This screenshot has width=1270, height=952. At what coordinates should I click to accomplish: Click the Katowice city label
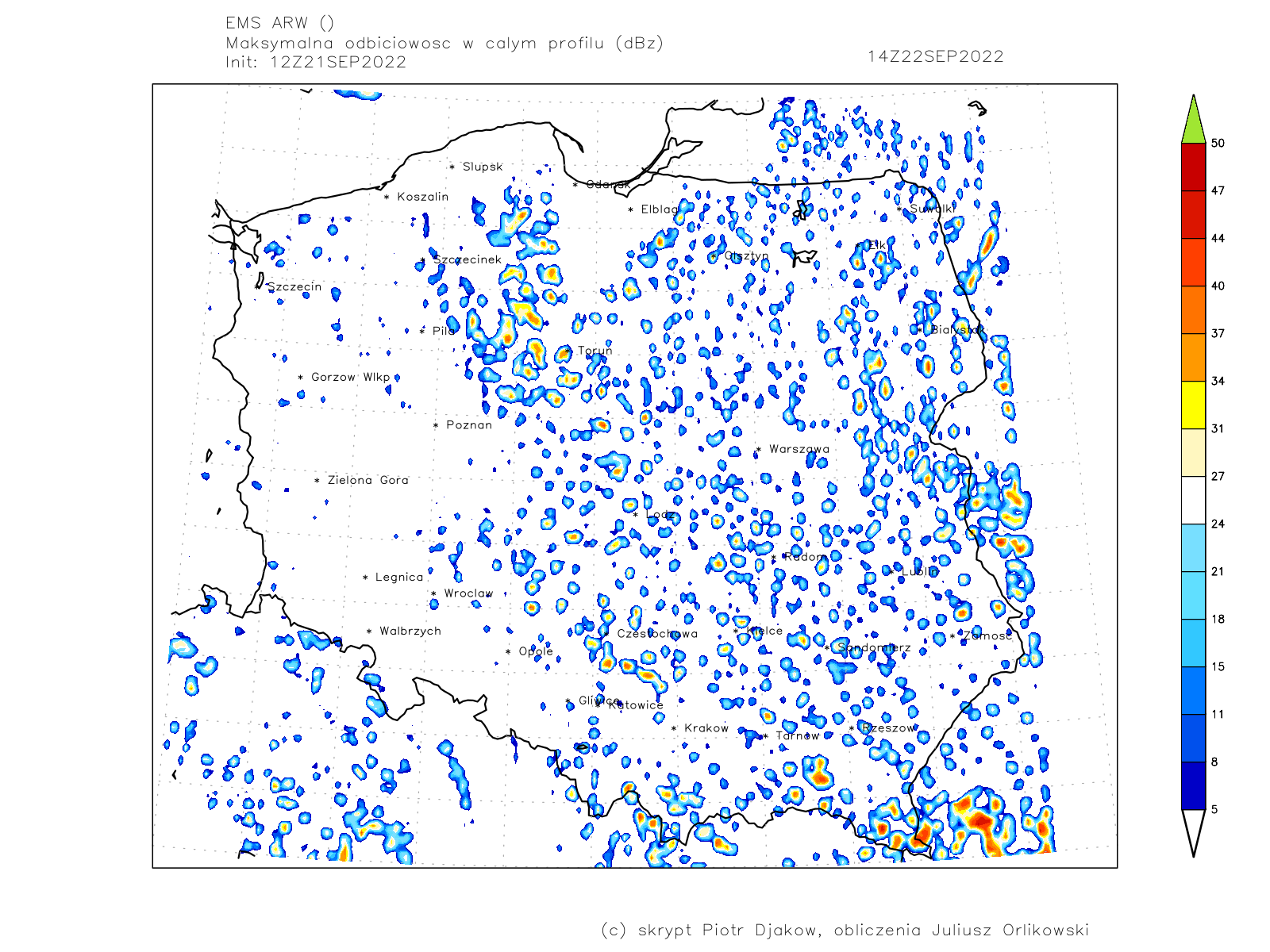tap(635, 704)
